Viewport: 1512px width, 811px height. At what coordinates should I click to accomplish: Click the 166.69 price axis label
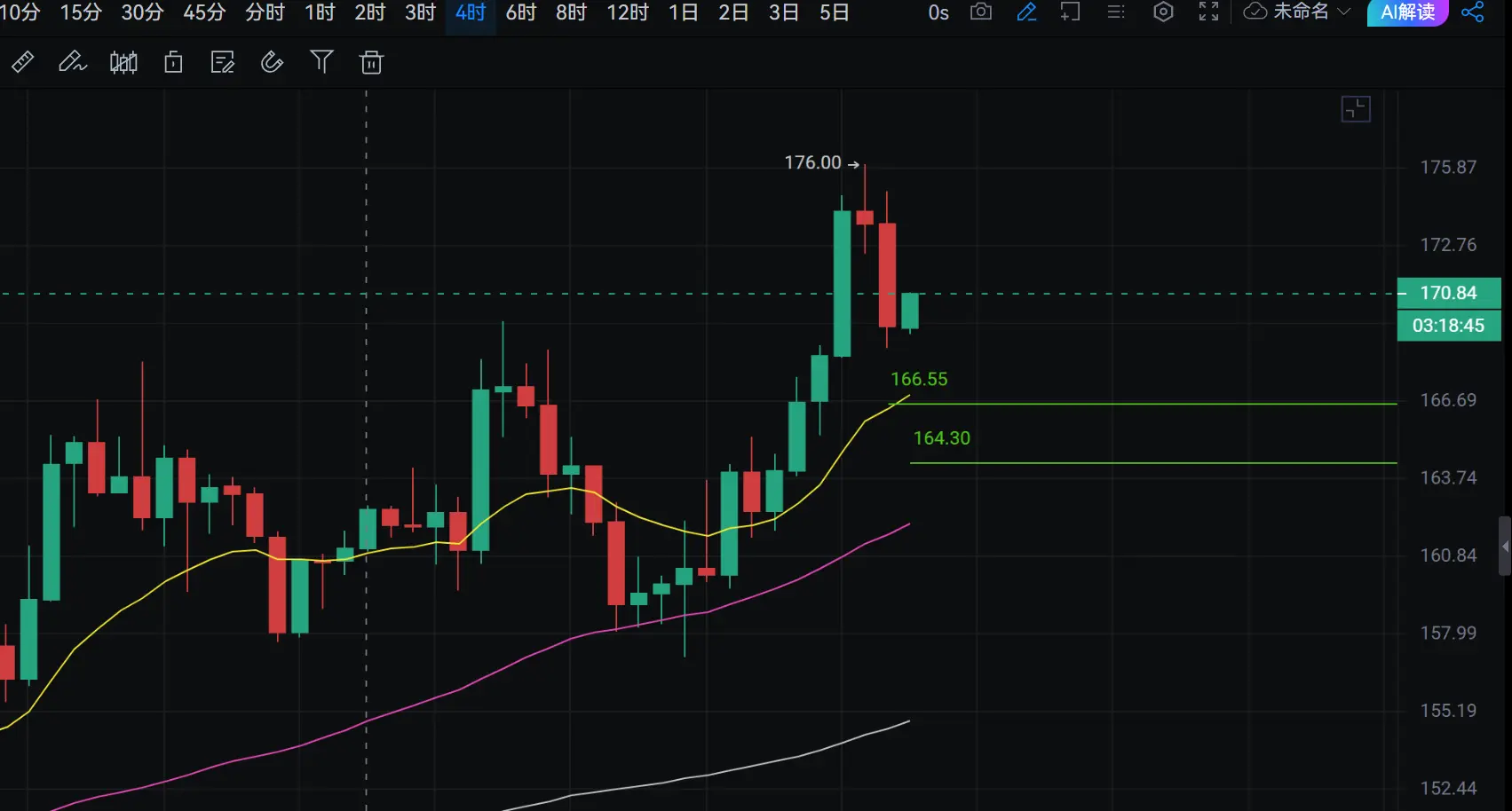(1448, 400)
